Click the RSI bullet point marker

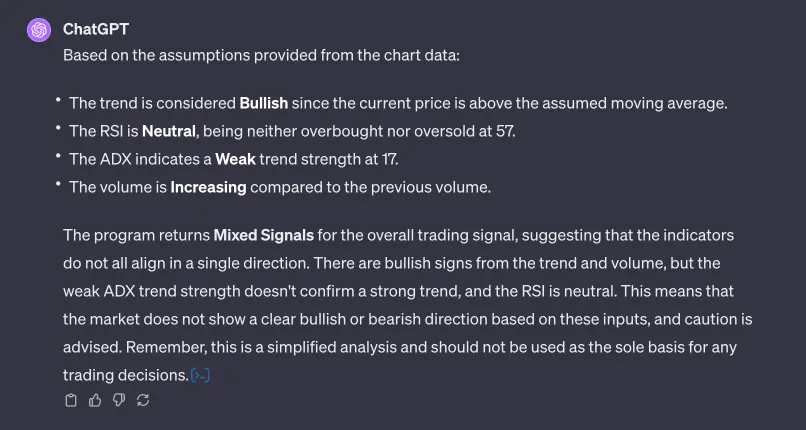click(58, 129)
